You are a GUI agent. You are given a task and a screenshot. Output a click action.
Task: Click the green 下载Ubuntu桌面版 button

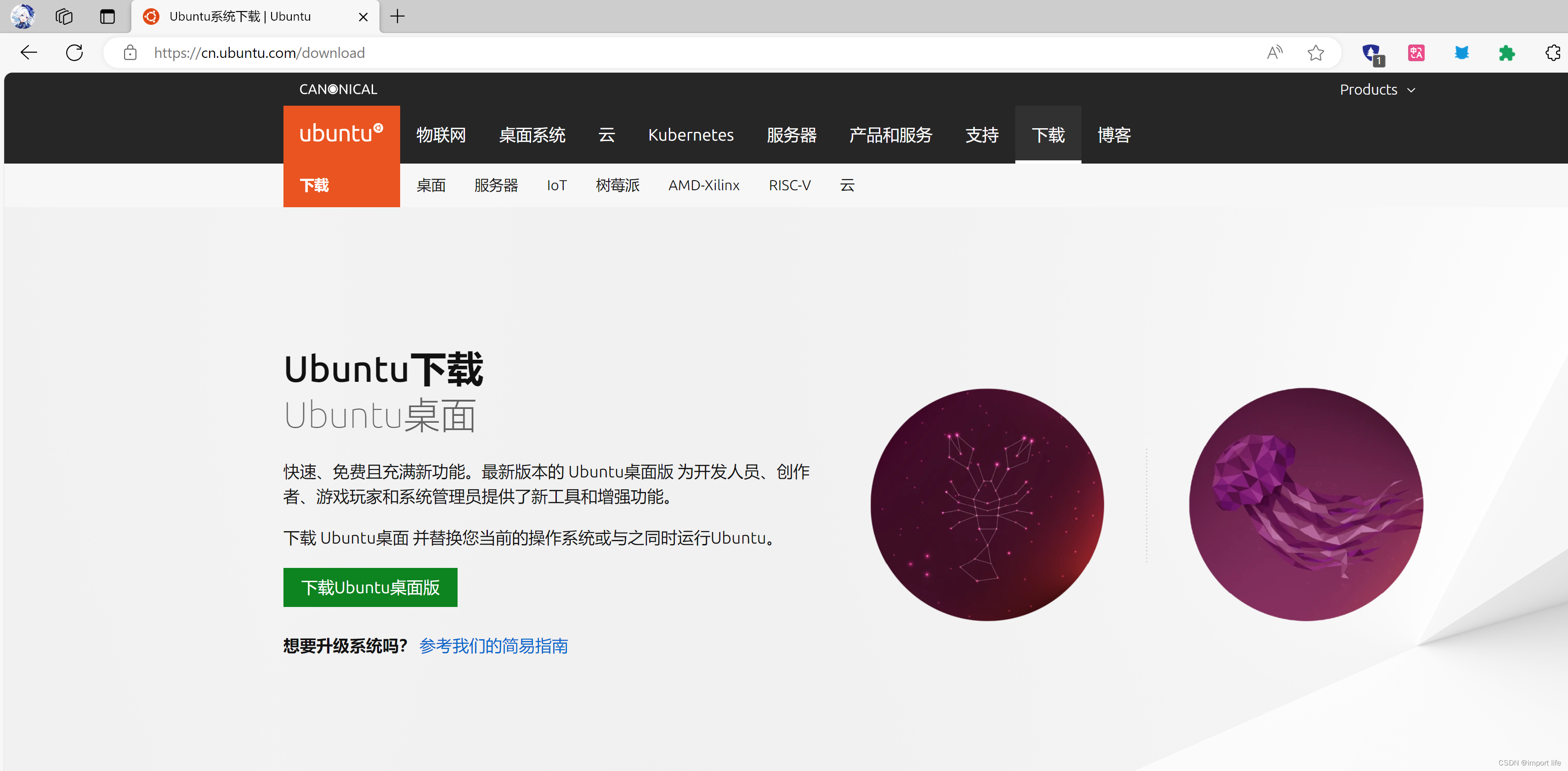(x=370, y=587)
